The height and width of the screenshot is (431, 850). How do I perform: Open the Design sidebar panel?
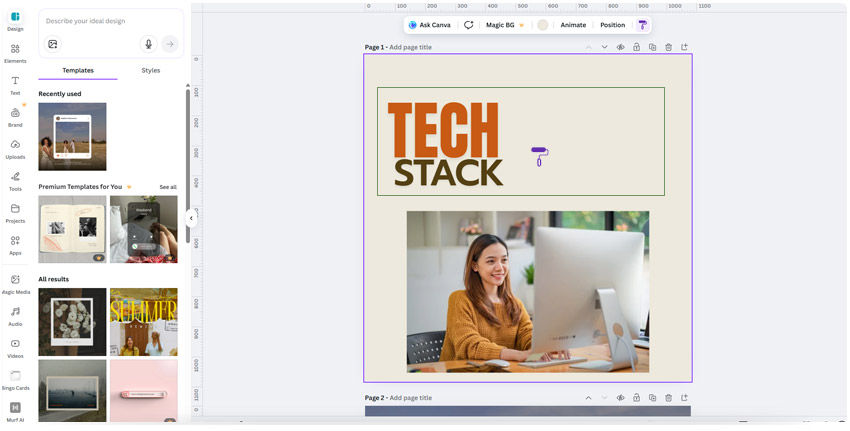coord(15,21)
